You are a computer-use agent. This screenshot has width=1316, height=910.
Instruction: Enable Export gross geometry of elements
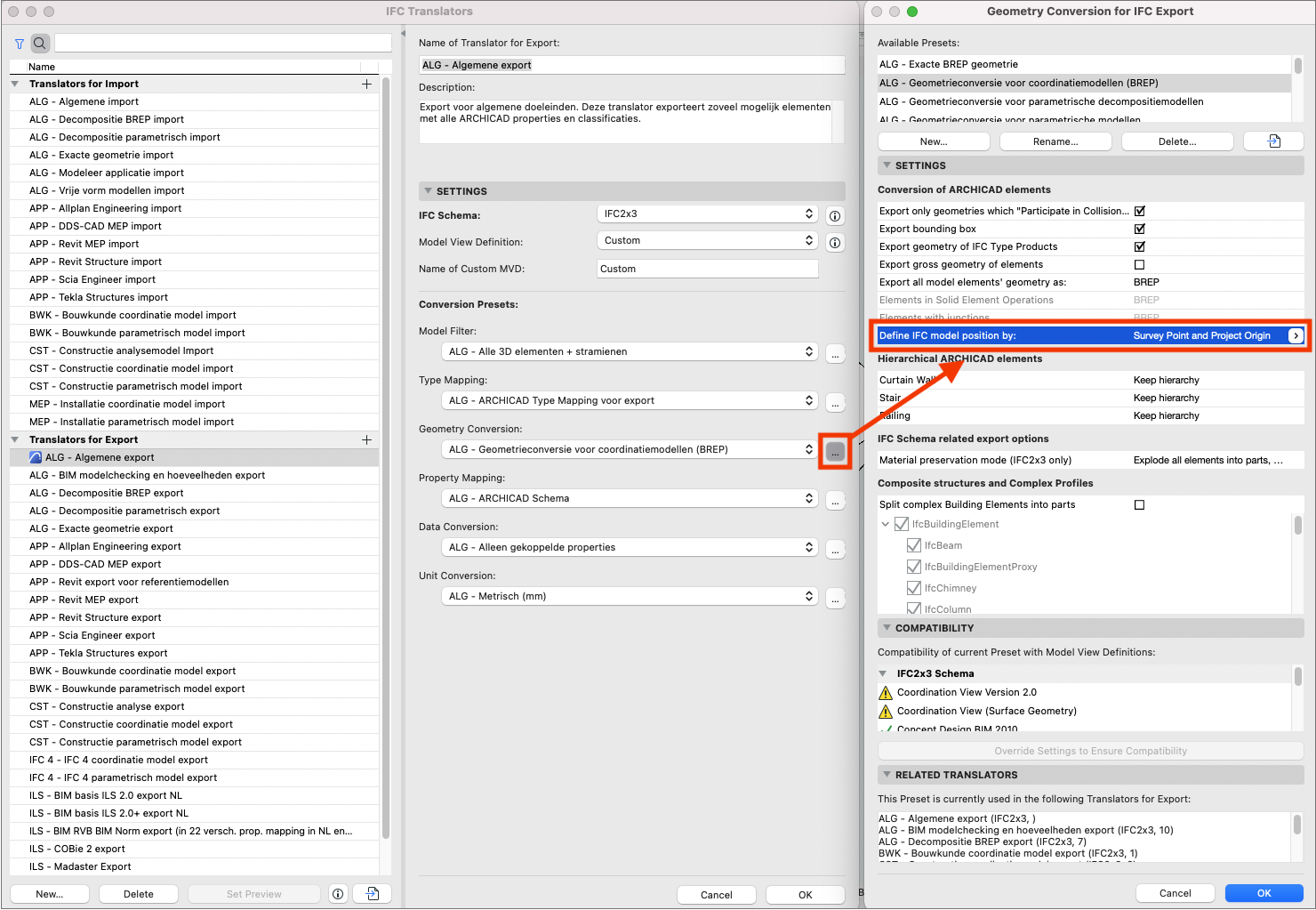pos(1139,264)
